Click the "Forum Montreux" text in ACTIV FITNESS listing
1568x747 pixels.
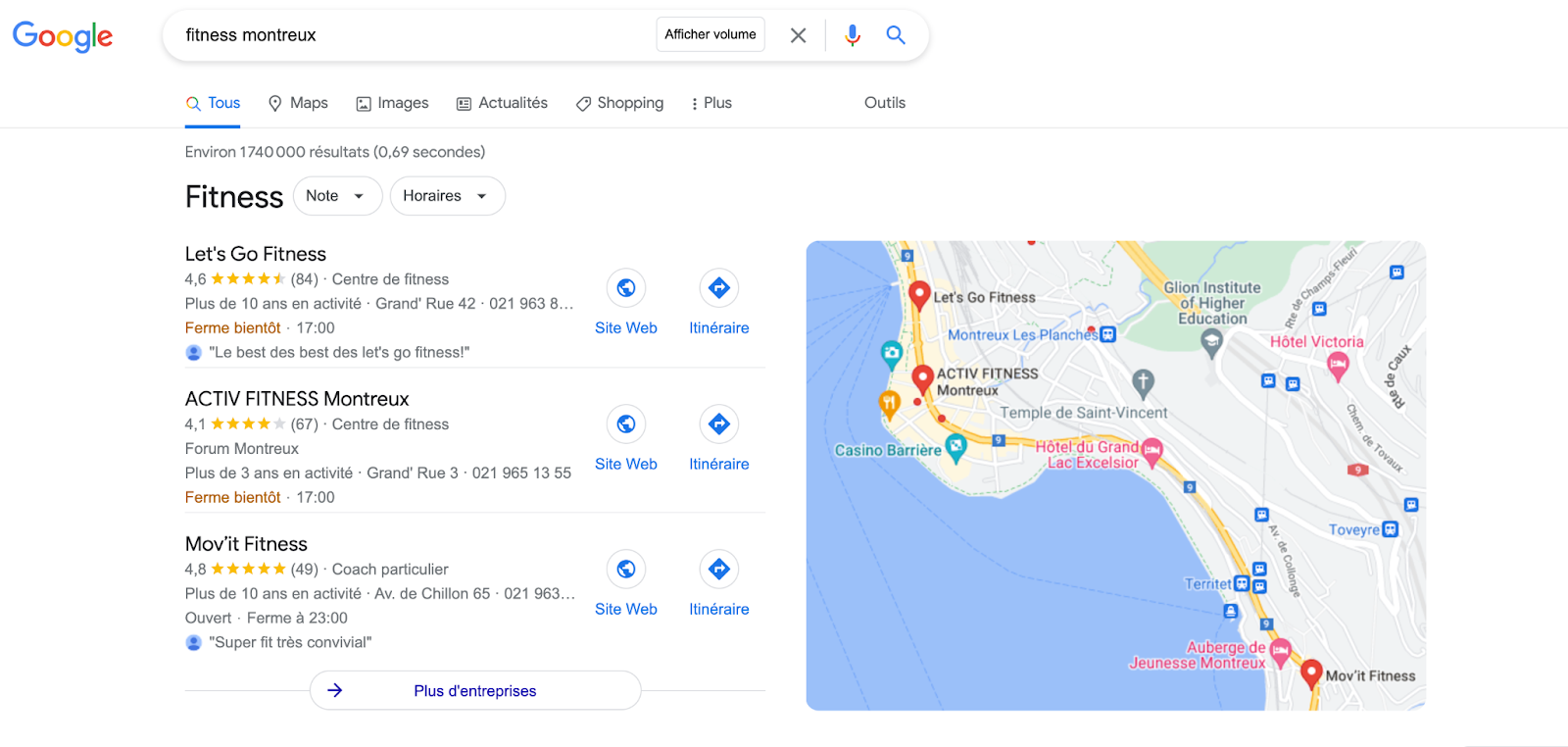242,448
